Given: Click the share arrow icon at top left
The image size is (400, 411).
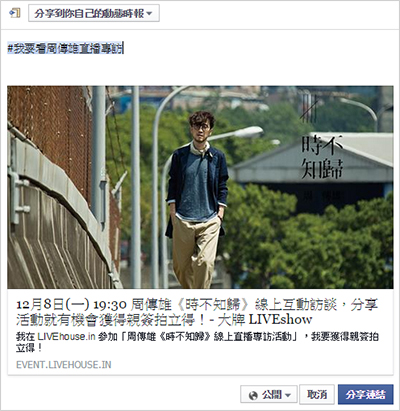Looking at the screenshot, I should (15, 13).
